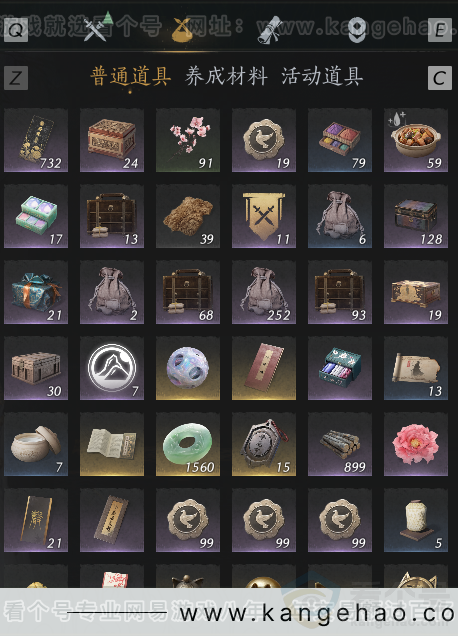The image size is (458, 637).
Task: Select the 普通道具 tab
Action: coord(130,76)
